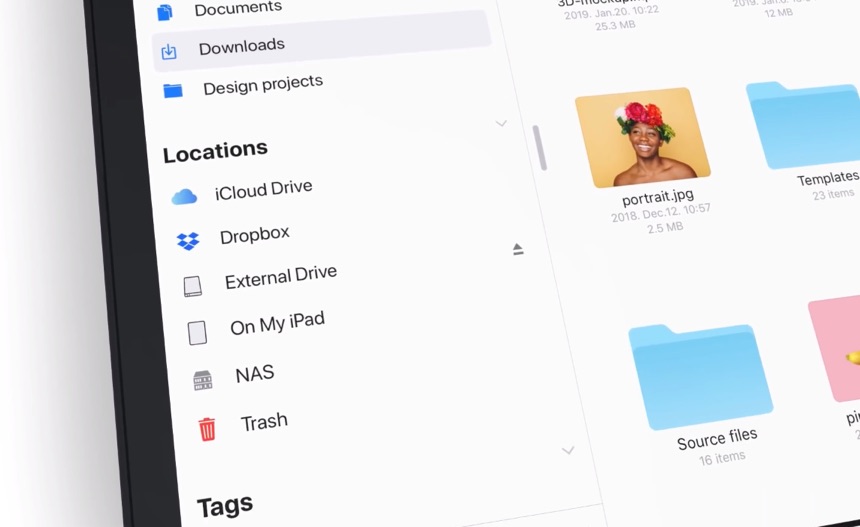Click the External Drive disk icon
The image size is (860, 527).
(x=193, y=286)
